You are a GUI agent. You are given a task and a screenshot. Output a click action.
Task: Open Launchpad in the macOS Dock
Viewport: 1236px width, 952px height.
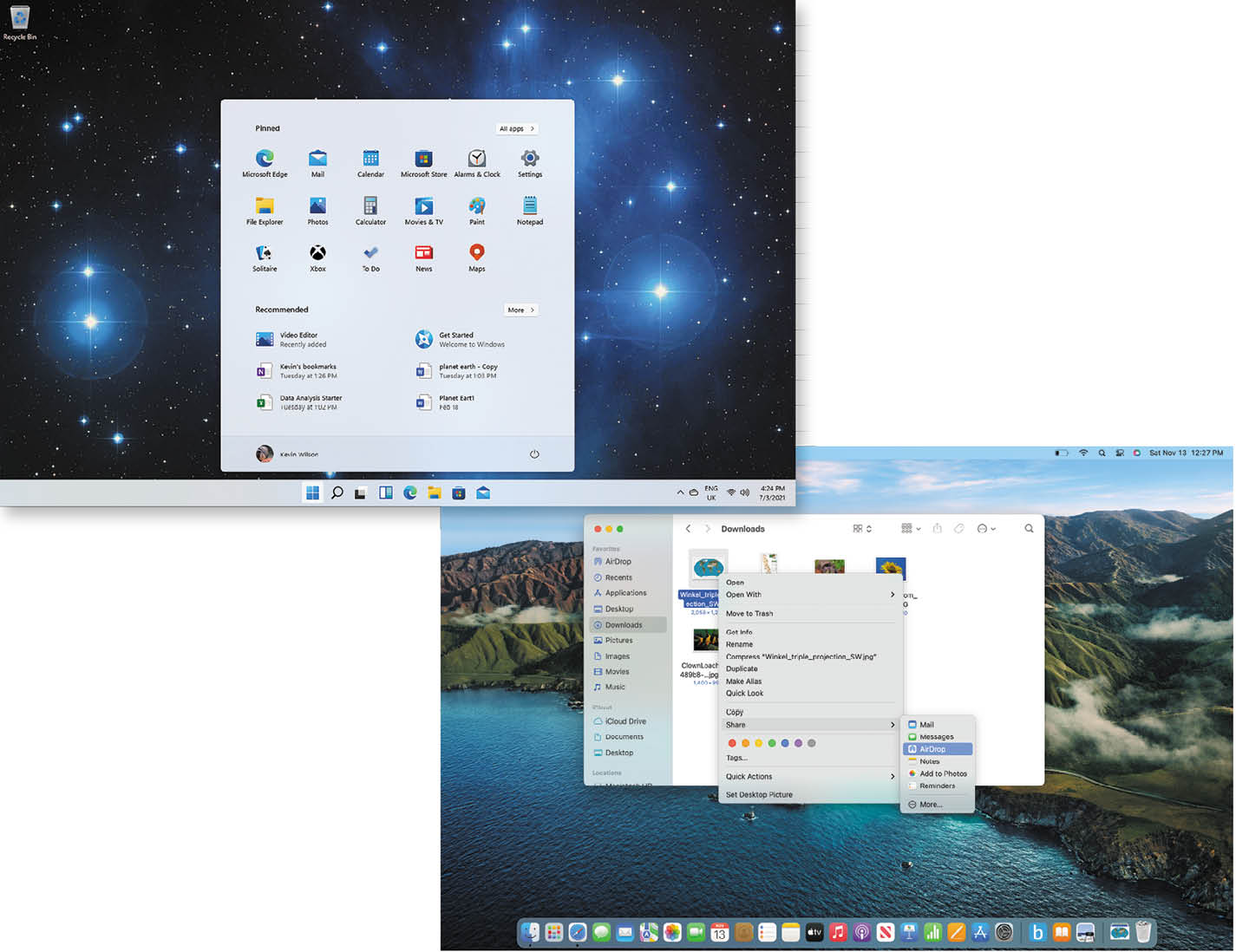(x=553, y=932)
